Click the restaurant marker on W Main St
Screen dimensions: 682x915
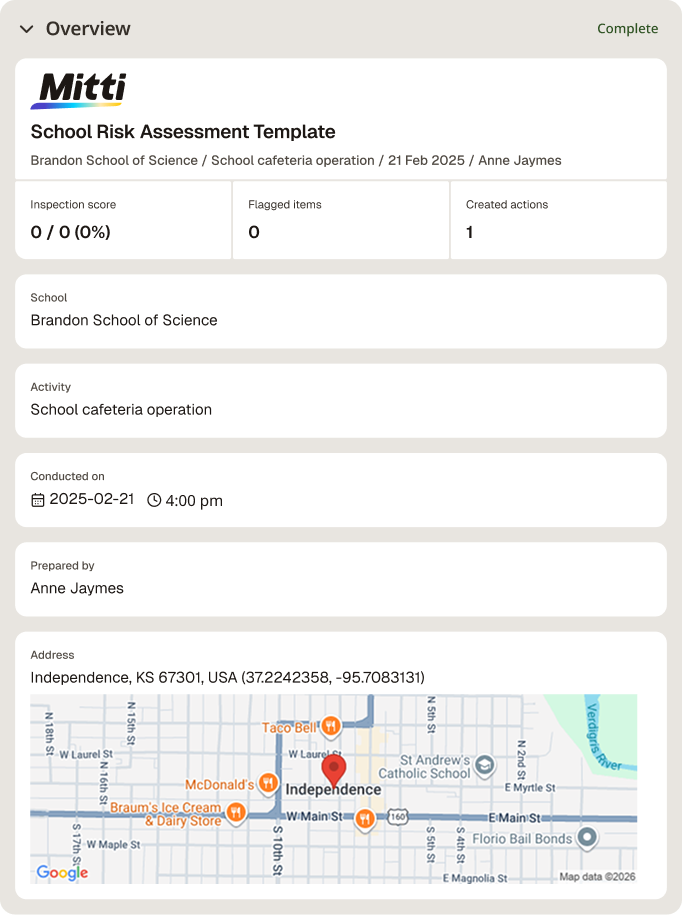coord(365,820)
